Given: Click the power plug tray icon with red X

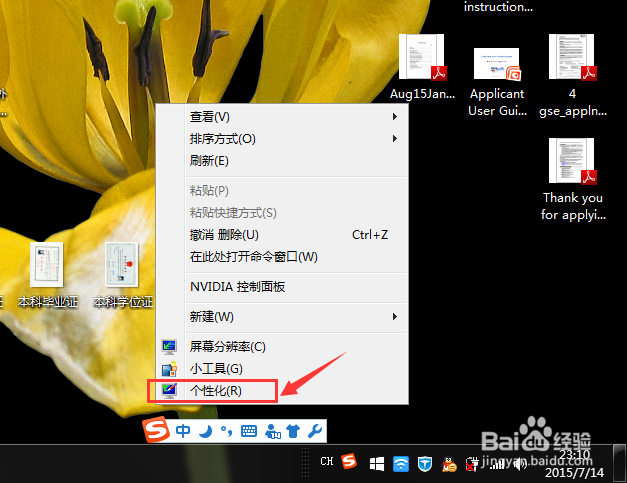Looking at the screenshot, I should 472,464.
